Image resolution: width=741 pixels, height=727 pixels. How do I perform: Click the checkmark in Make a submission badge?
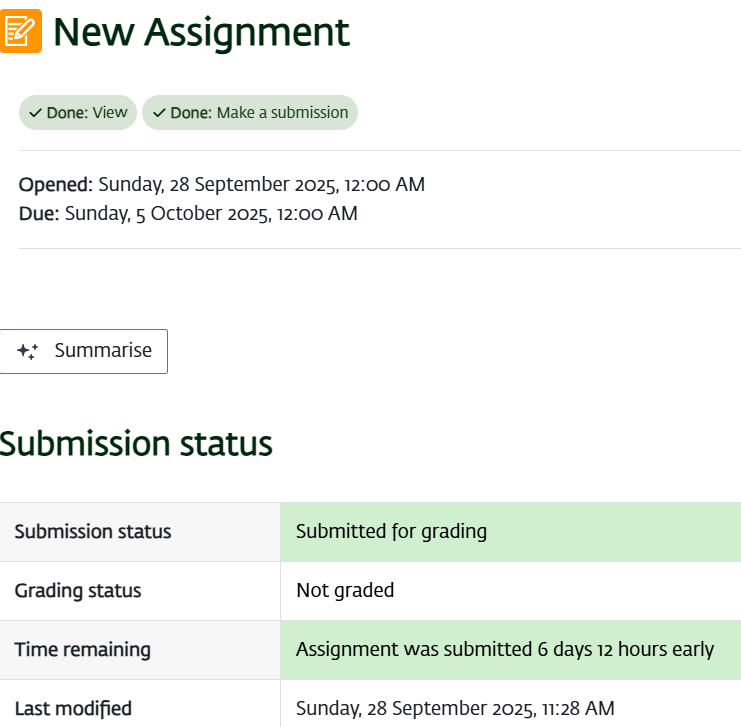(159, 113)
